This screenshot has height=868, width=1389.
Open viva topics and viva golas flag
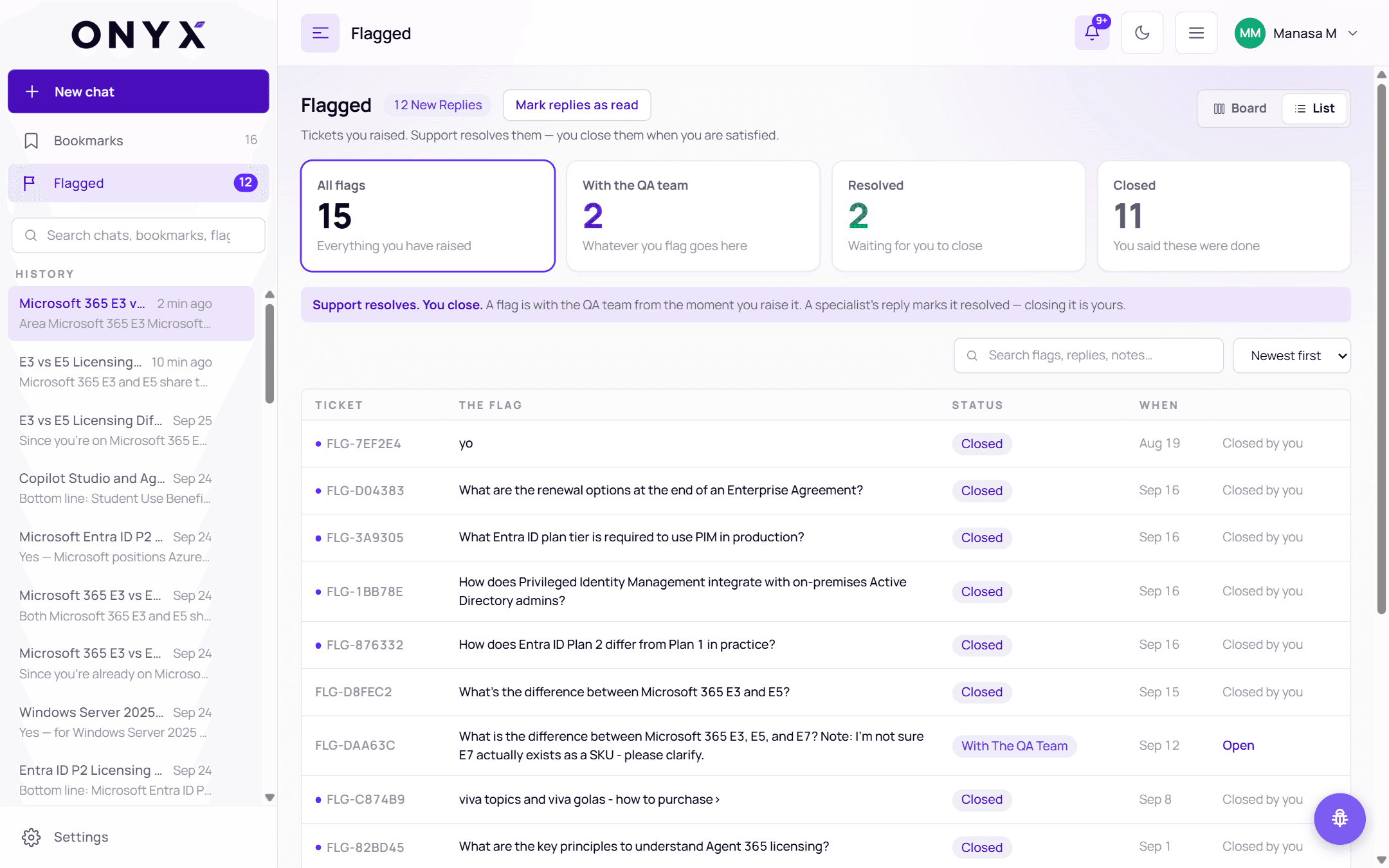[826, 800]
